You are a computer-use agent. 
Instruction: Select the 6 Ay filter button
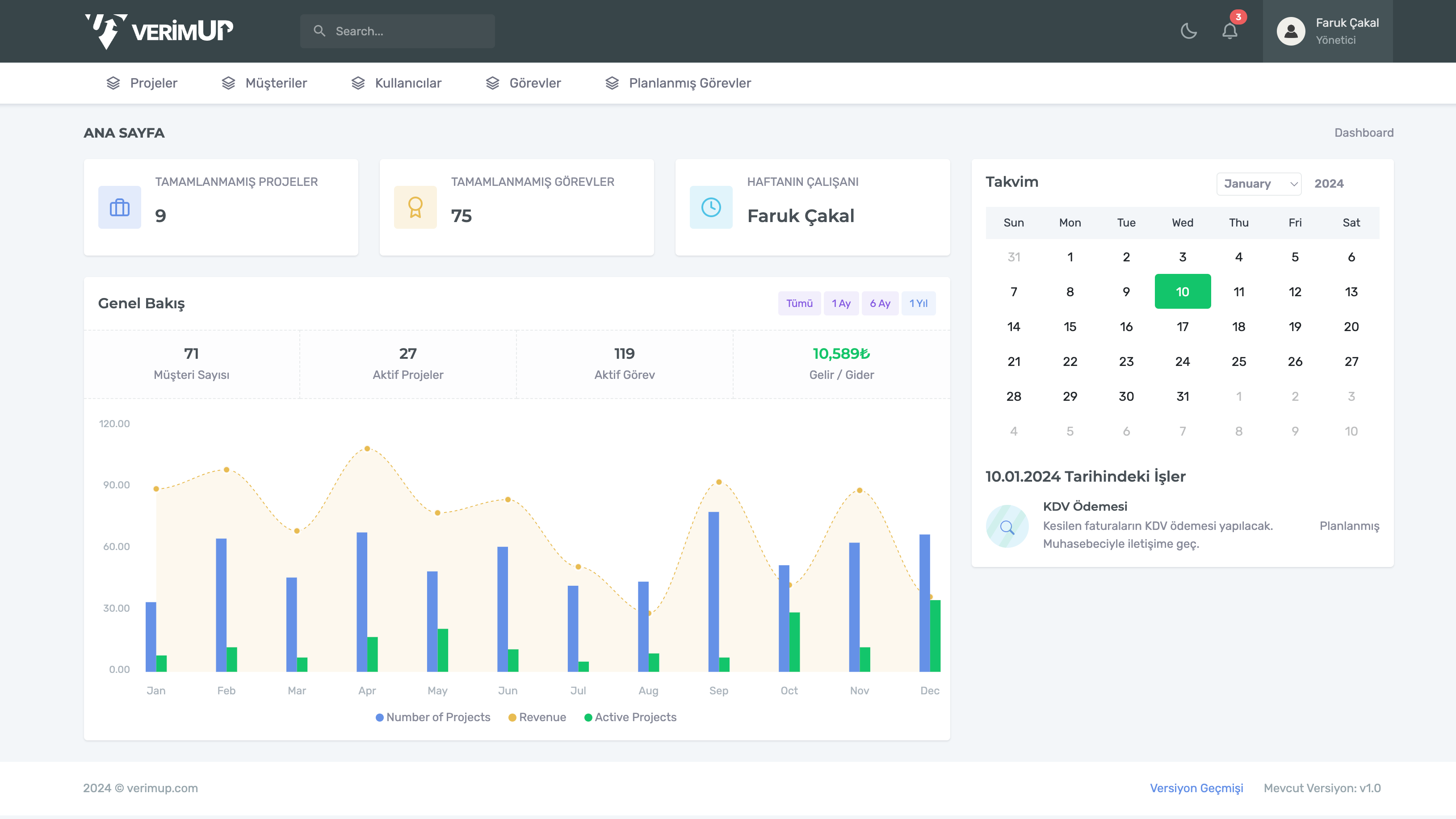point(880,303)
